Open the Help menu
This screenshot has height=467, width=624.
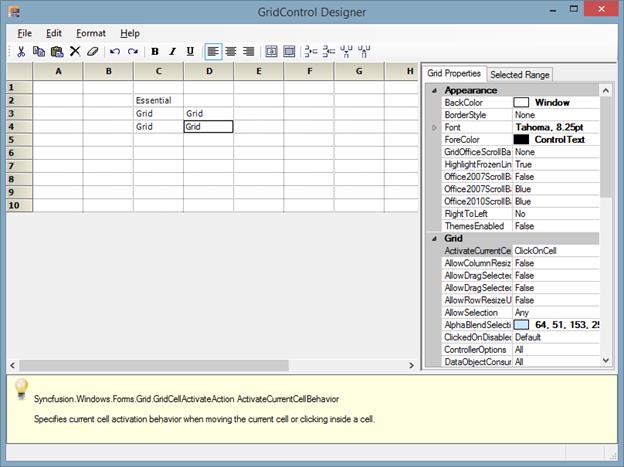click(130, 33)
